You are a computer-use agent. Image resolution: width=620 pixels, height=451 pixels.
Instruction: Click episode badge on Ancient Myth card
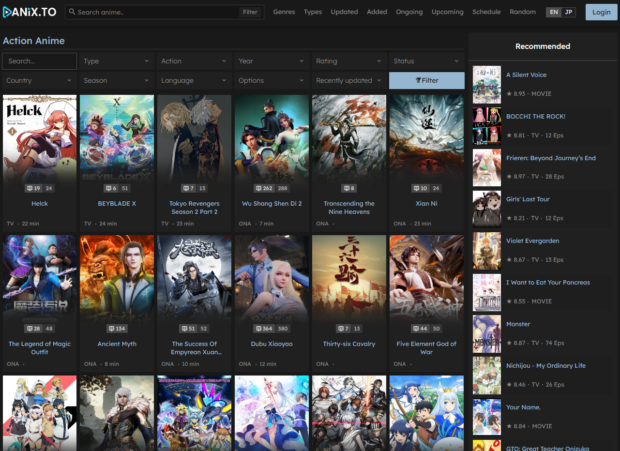[116, 328]
